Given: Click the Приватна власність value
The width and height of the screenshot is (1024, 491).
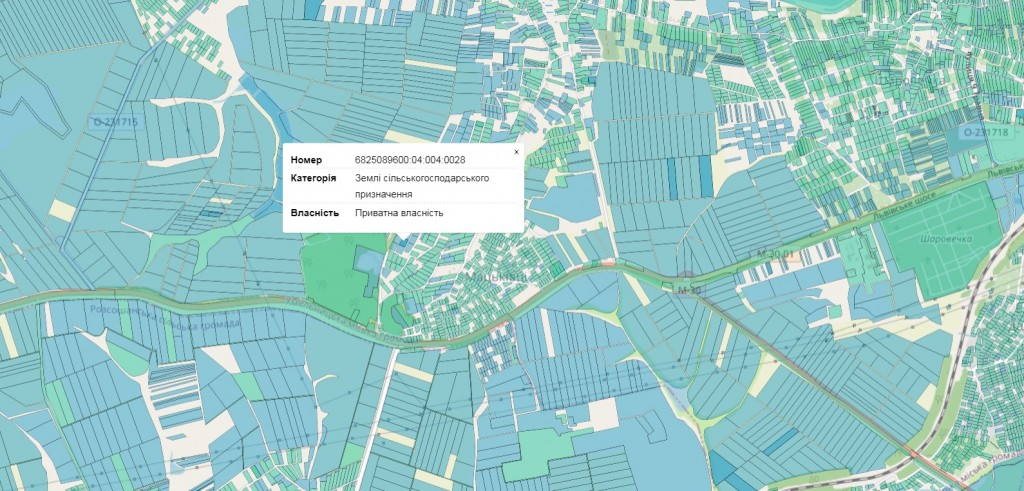Looking at the screenshot, I should [399, 213].
